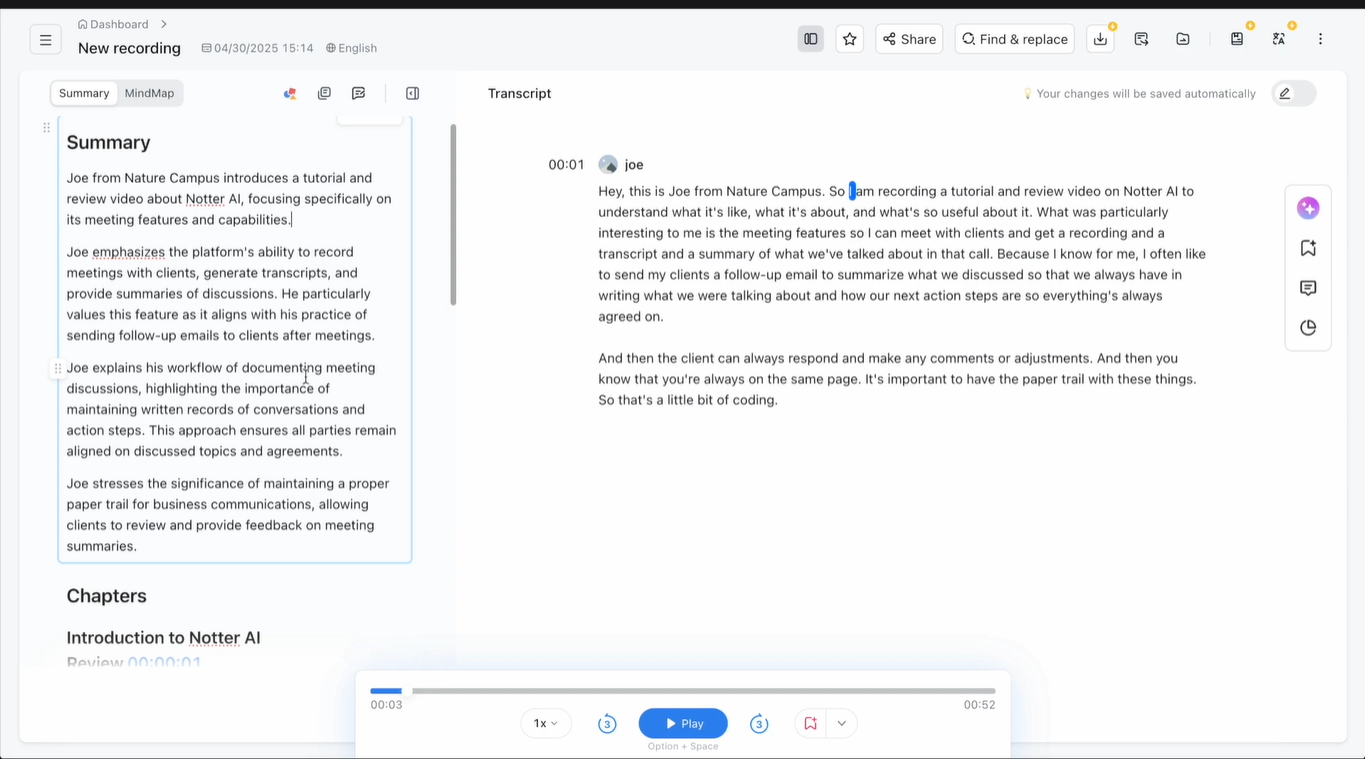This screenshot has width=1365, height=759.
Task: Copy summary using the copy icon
Action: pyautogui.click(x=324, y=92)
